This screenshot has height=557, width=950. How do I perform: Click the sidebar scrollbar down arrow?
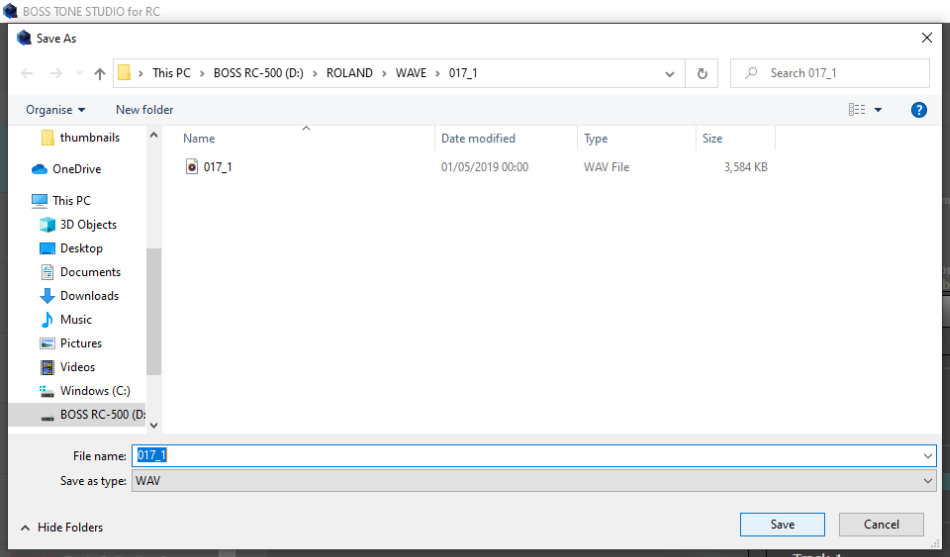pos(154,425)
